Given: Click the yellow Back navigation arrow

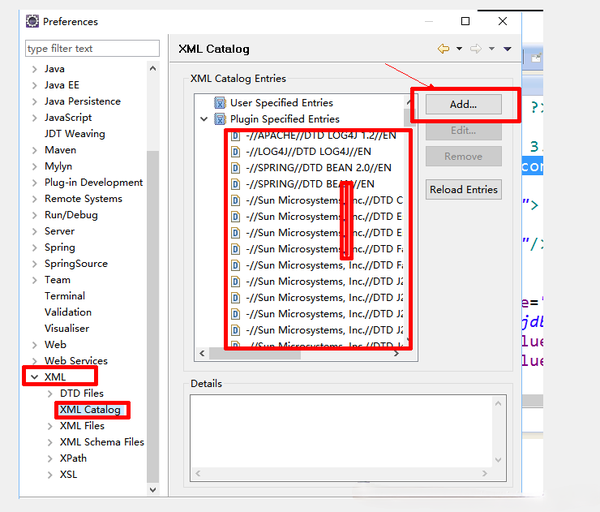Looking at the screenshot, I should [x=443, y=49].
